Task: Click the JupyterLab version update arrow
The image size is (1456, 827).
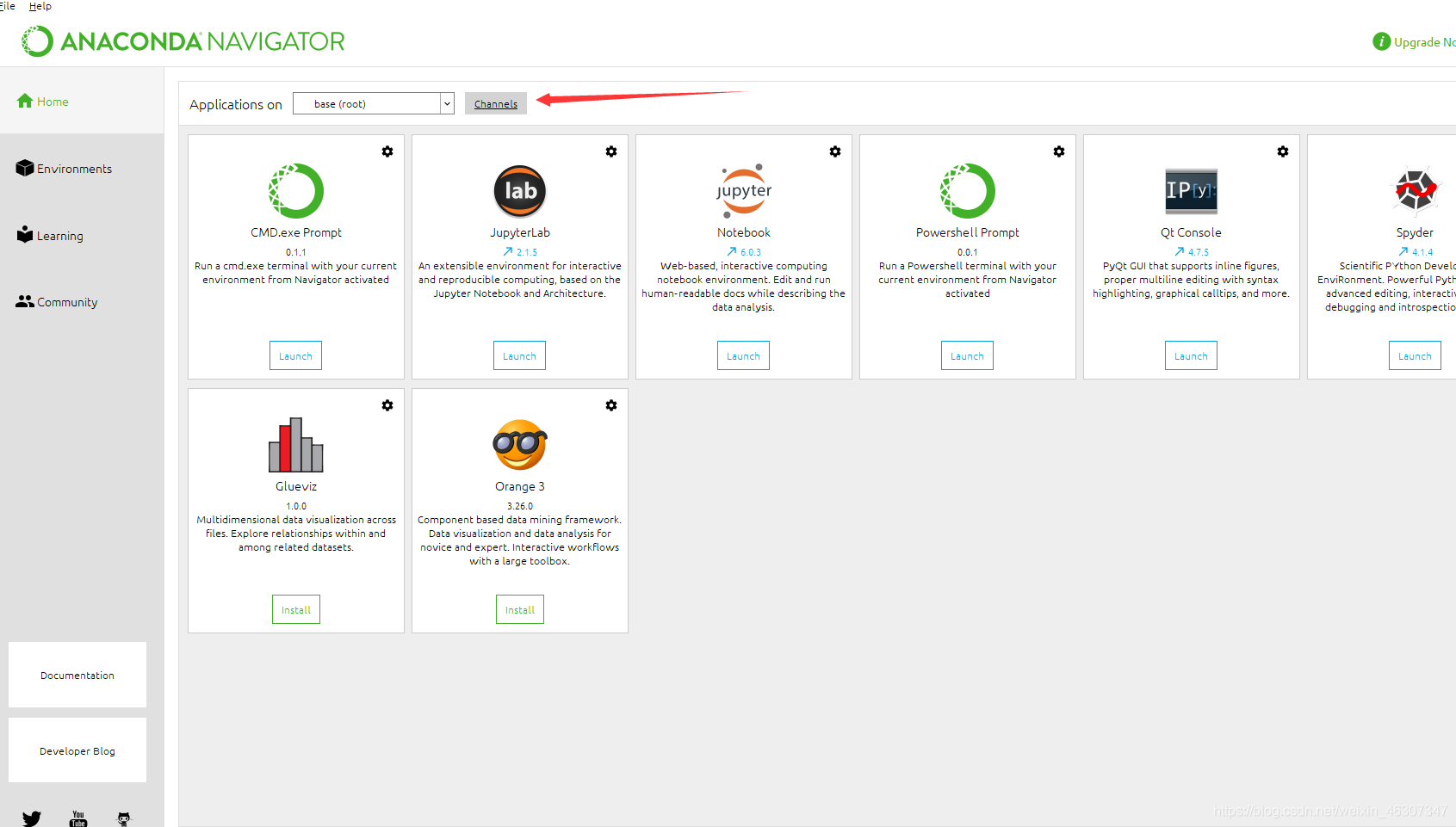Action: coord(508,252)
